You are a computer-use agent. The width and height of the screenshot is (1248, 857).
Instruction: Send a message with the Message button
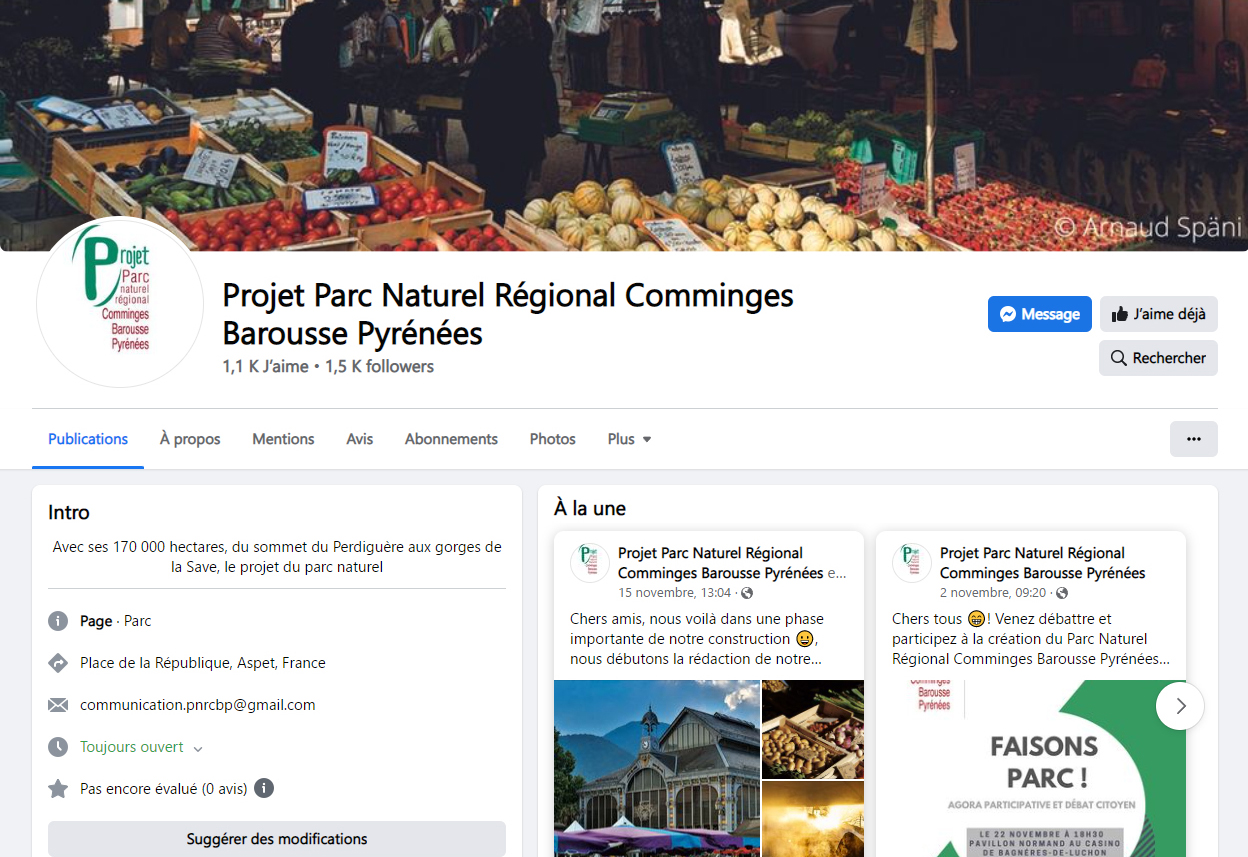click(1040, 314)
